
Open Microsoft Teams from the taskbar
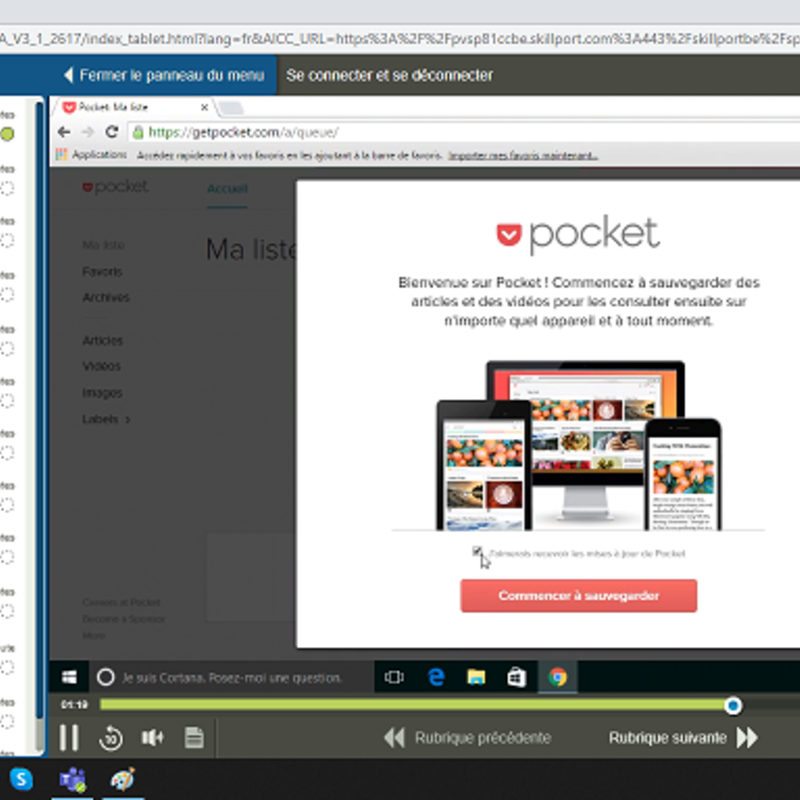[x=72, y=780]
